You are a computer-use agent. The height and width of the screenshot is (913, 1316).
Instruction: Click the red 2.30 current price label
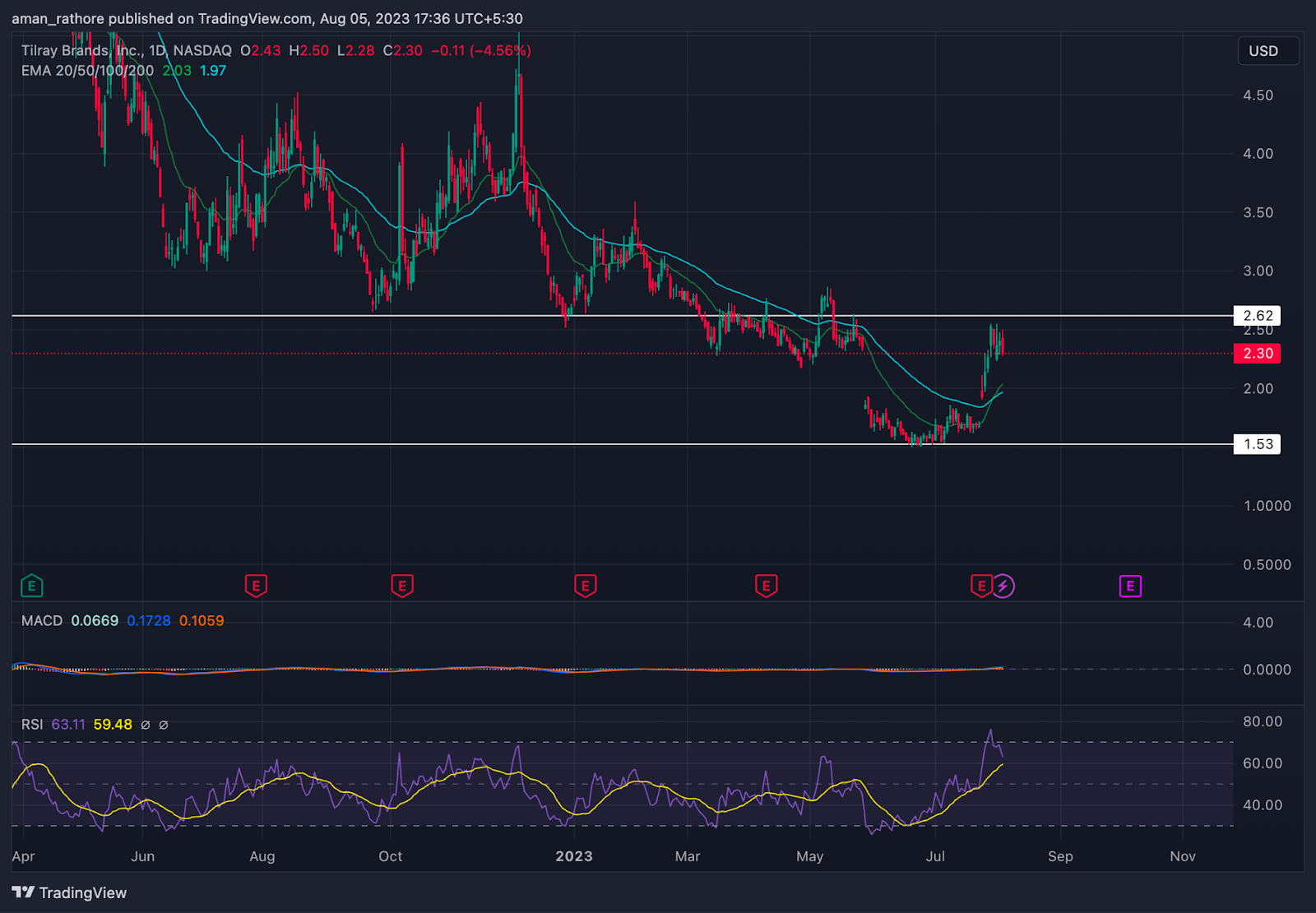point(1258,354)
